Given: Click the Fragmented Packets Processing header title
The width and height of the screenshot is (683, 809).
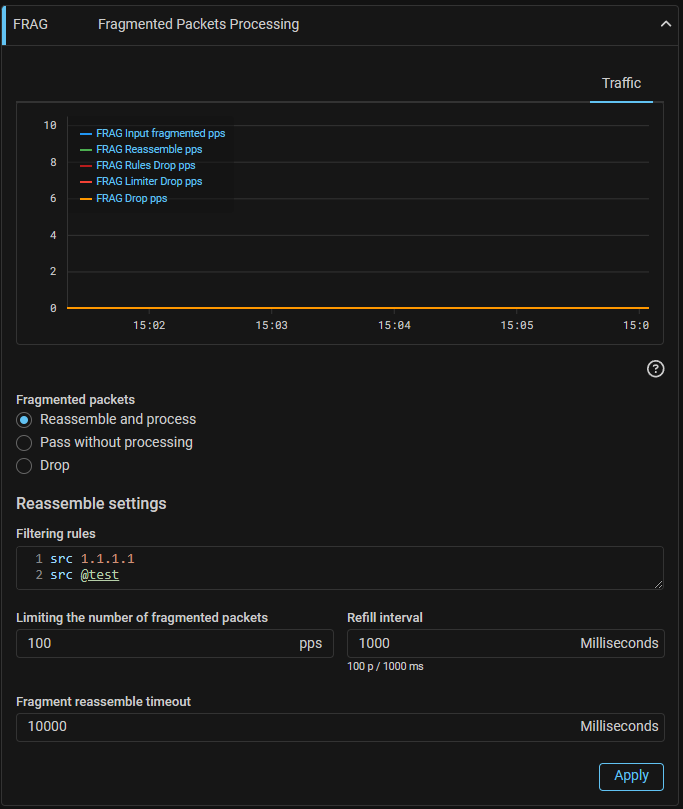Looking at the screenshot, I should [198, 24].
